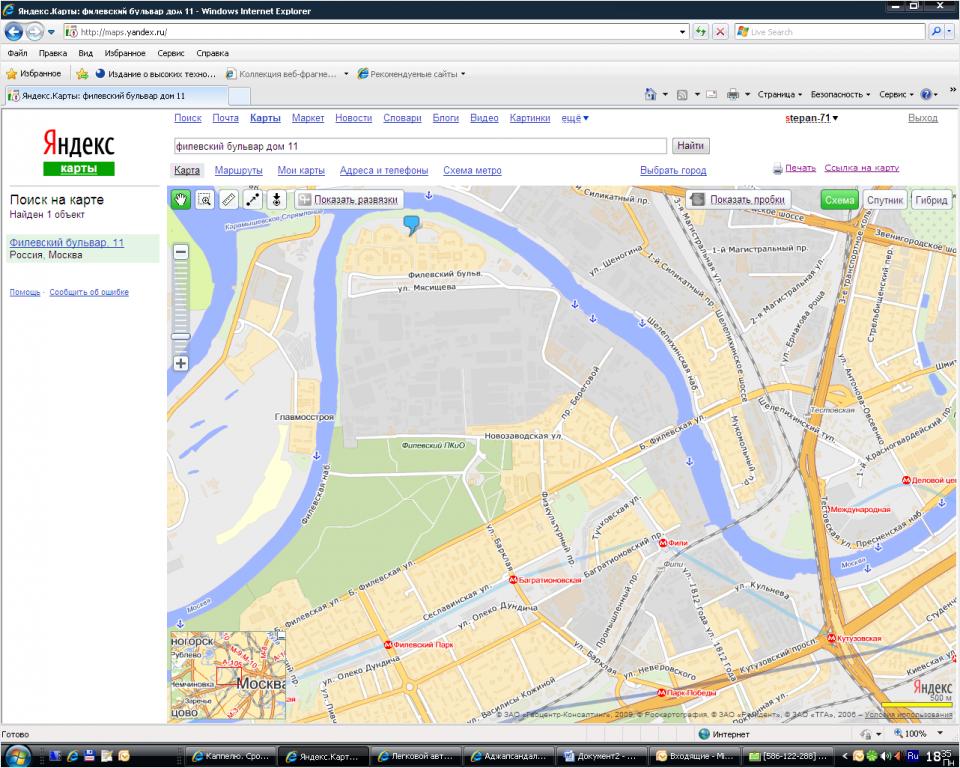
Task: Switch to the Маршруты tab
Action: point(238,171)
